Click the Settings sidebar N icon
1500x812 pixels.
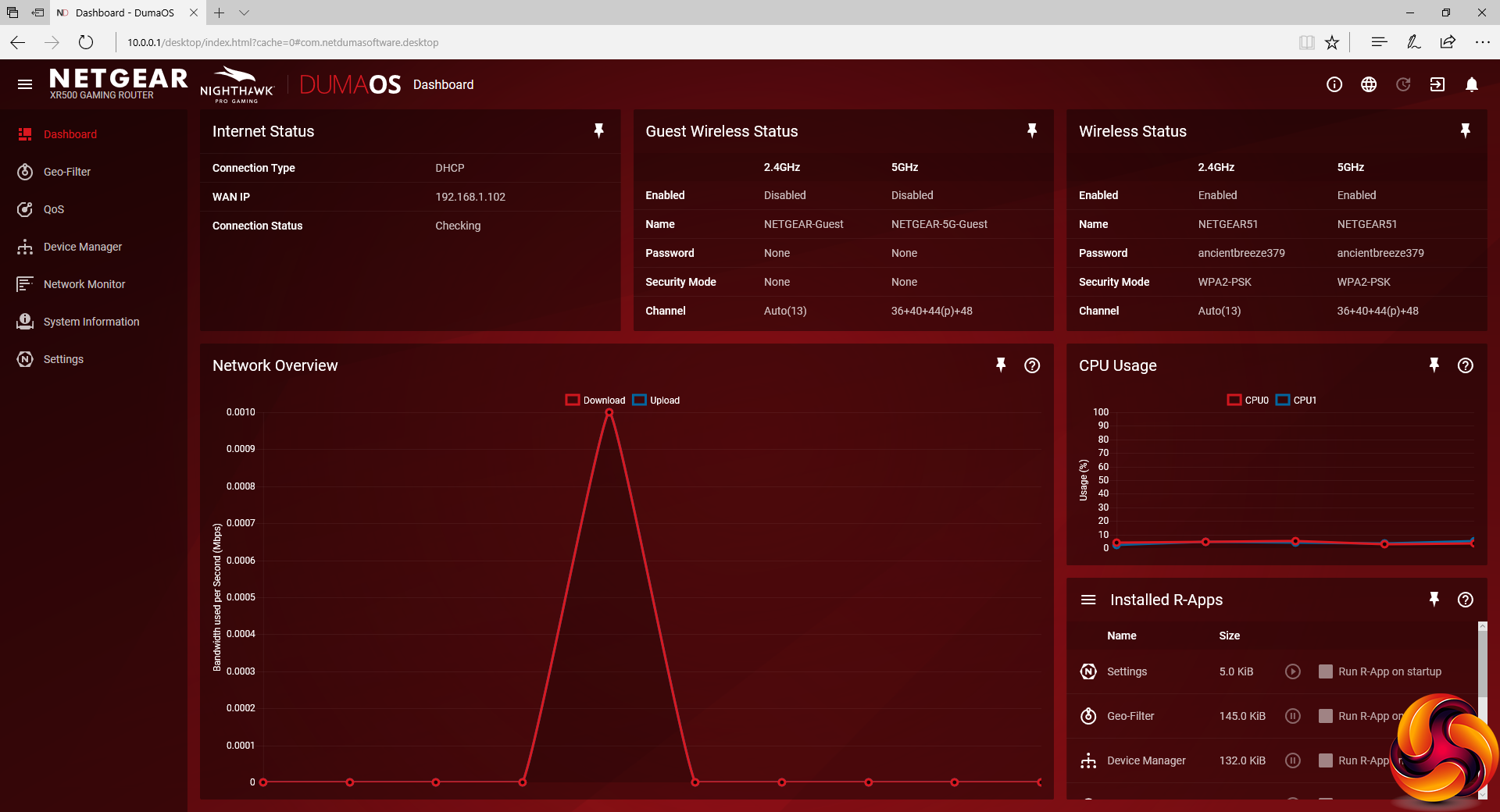click(25, 359)
